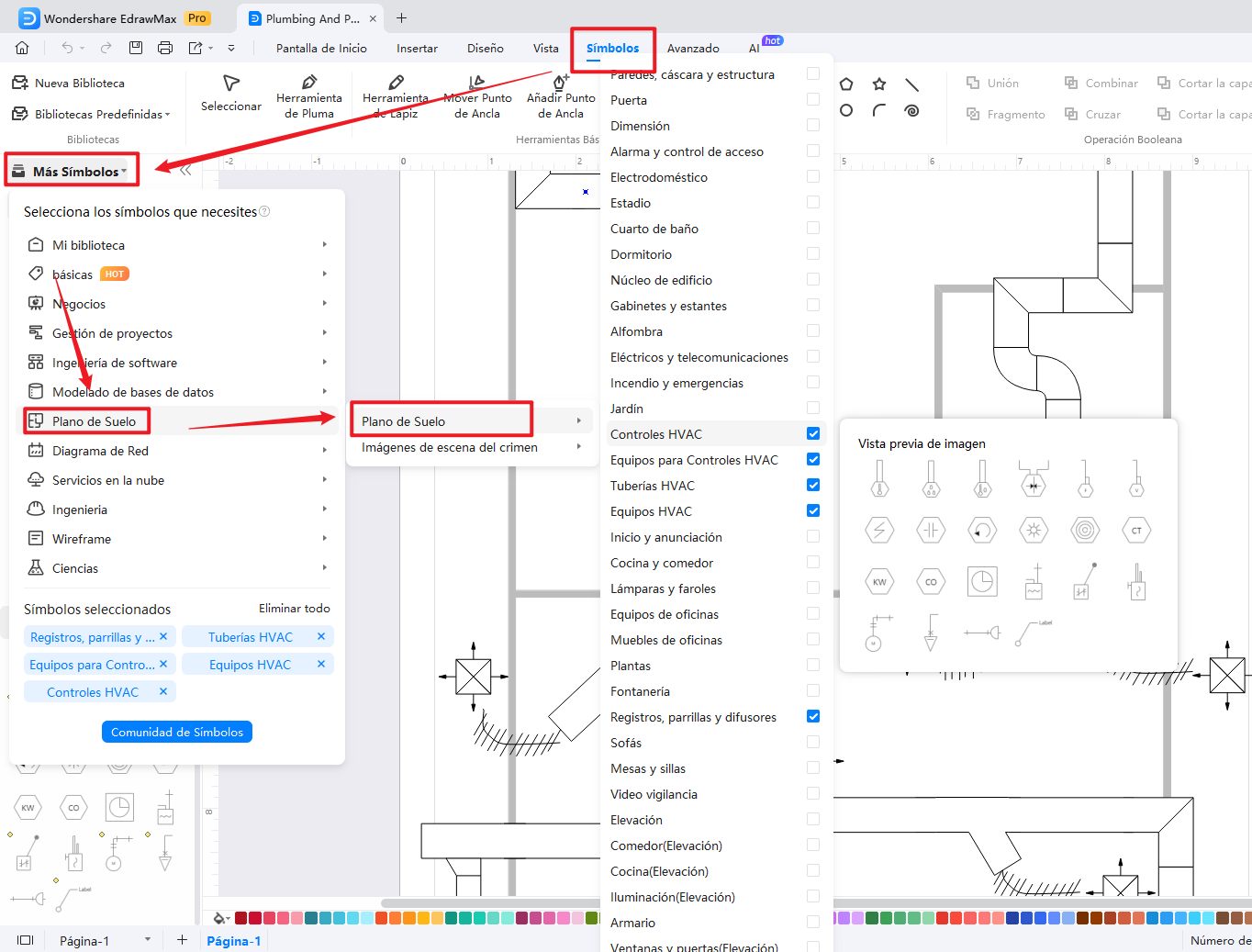The image size is (1252, 952).
Task: Switch to the Insertar ribbon tab
Action: [x=417, y=48]
